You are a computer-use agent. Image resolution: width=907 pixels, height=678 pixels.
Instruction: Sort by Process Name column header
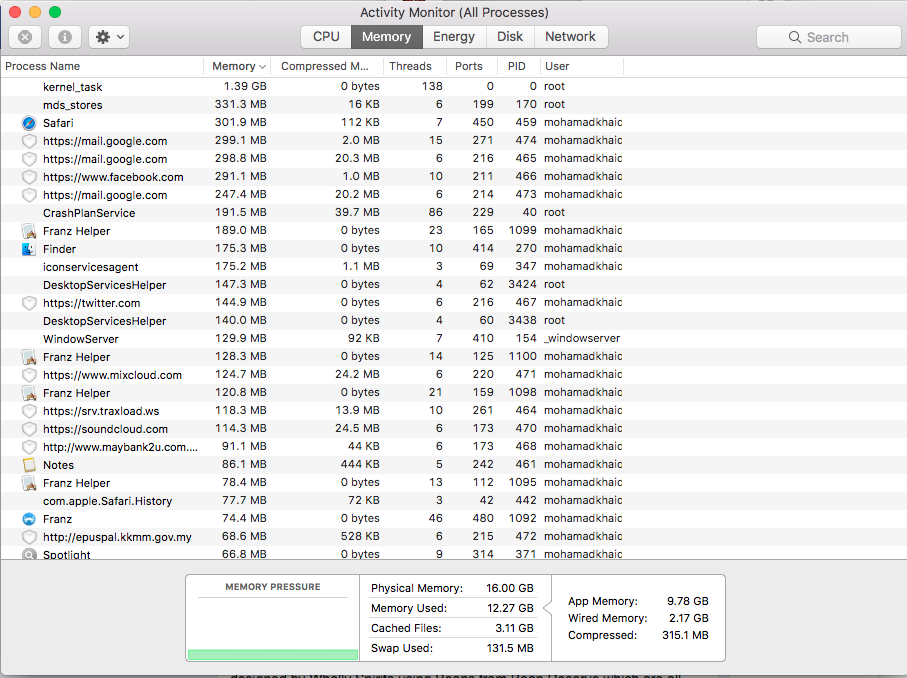point(102,66)
